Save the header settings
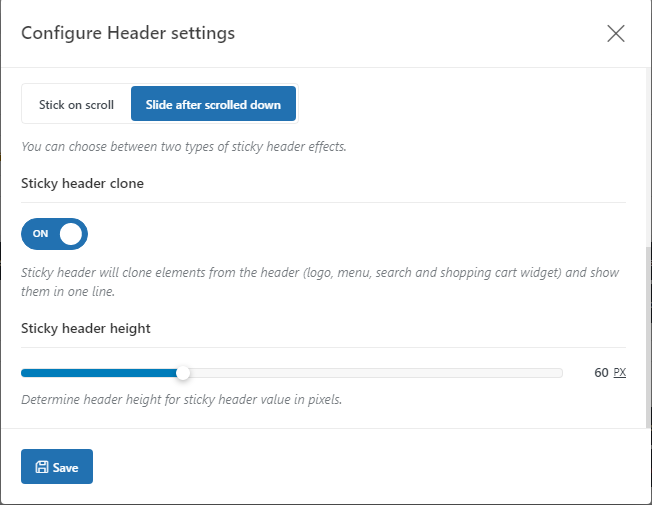Image resolution: width=652 pixels, height=505 pixels. [x=57, y=467]
